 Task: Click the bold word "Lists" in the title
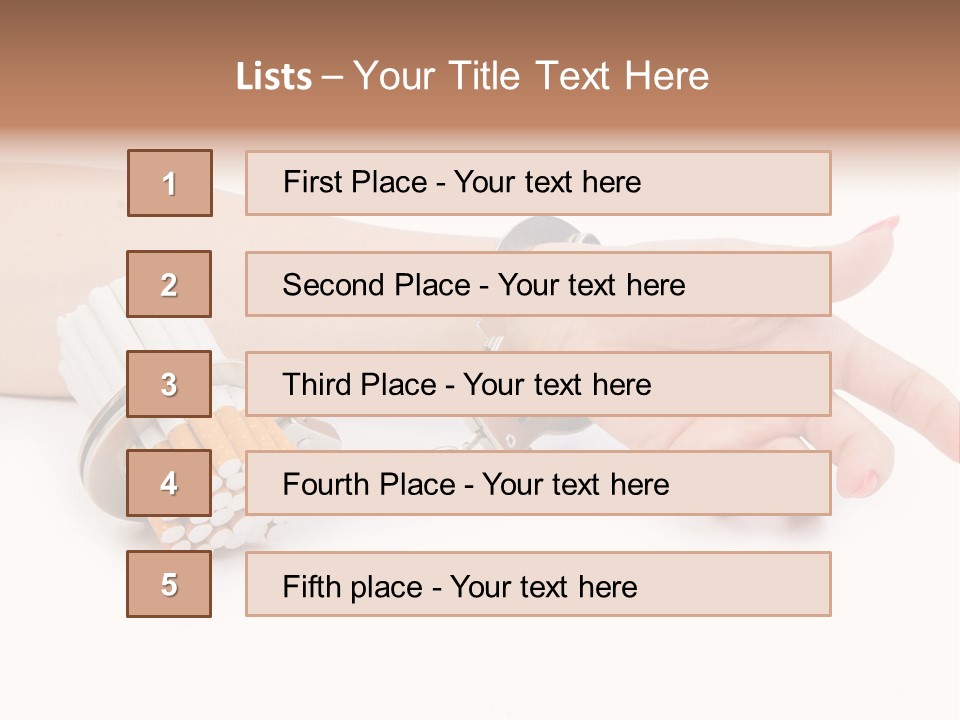[273, 76]
